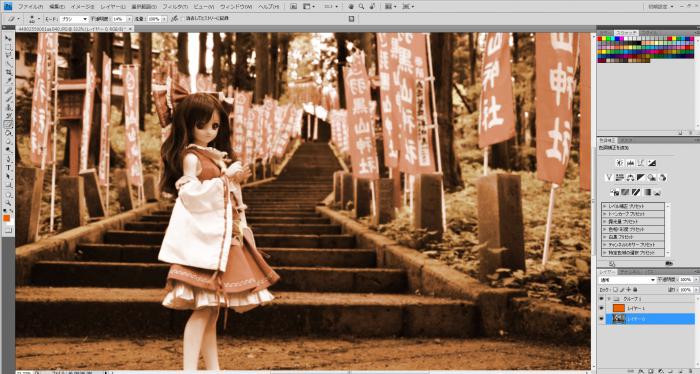Toggle visibility of レイヤー1
Screen dimensions: 700x374
click(601, 308)
